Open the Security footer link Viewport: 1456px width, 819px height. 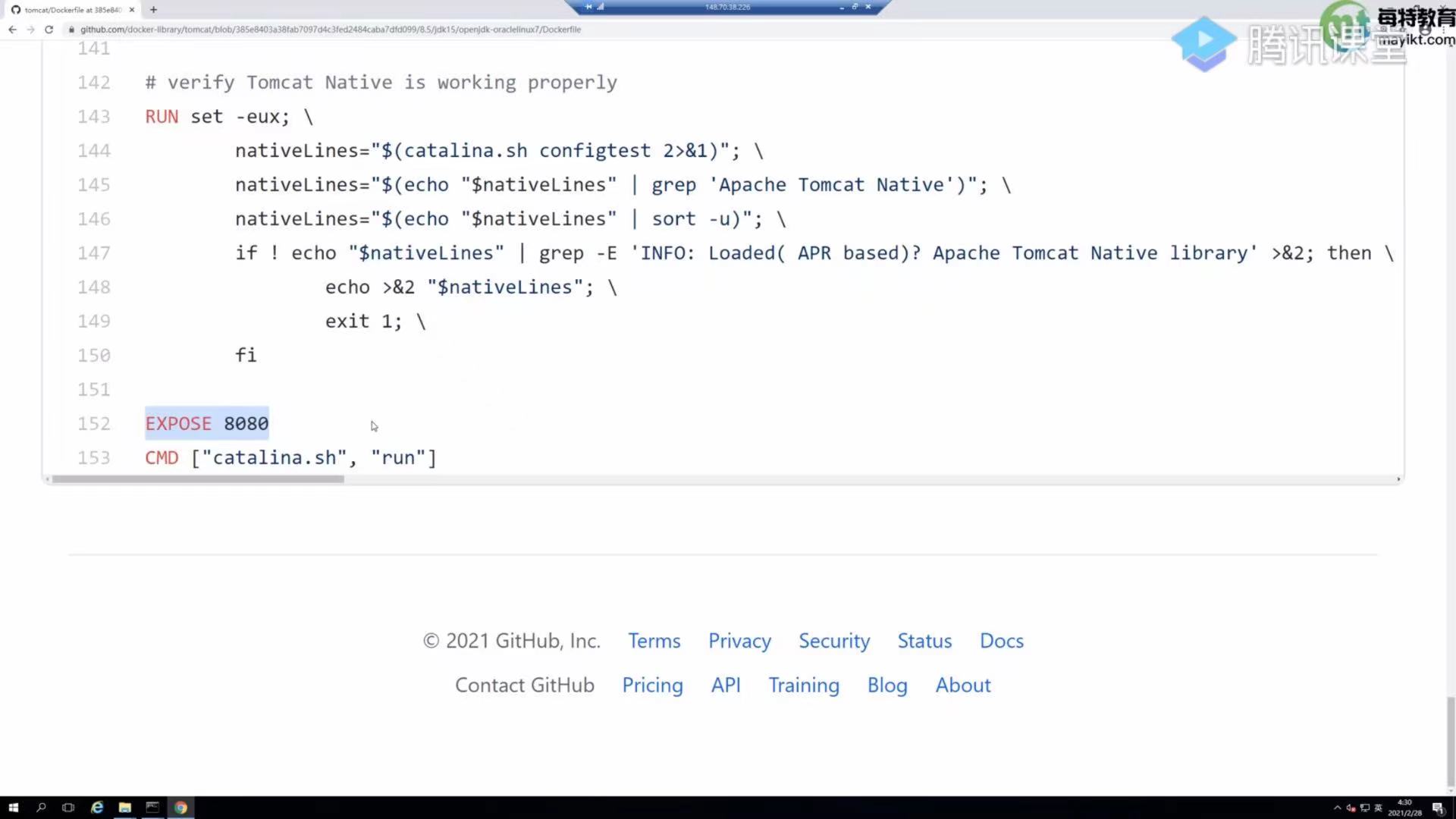pyautogui.click(x=833, y=641)
